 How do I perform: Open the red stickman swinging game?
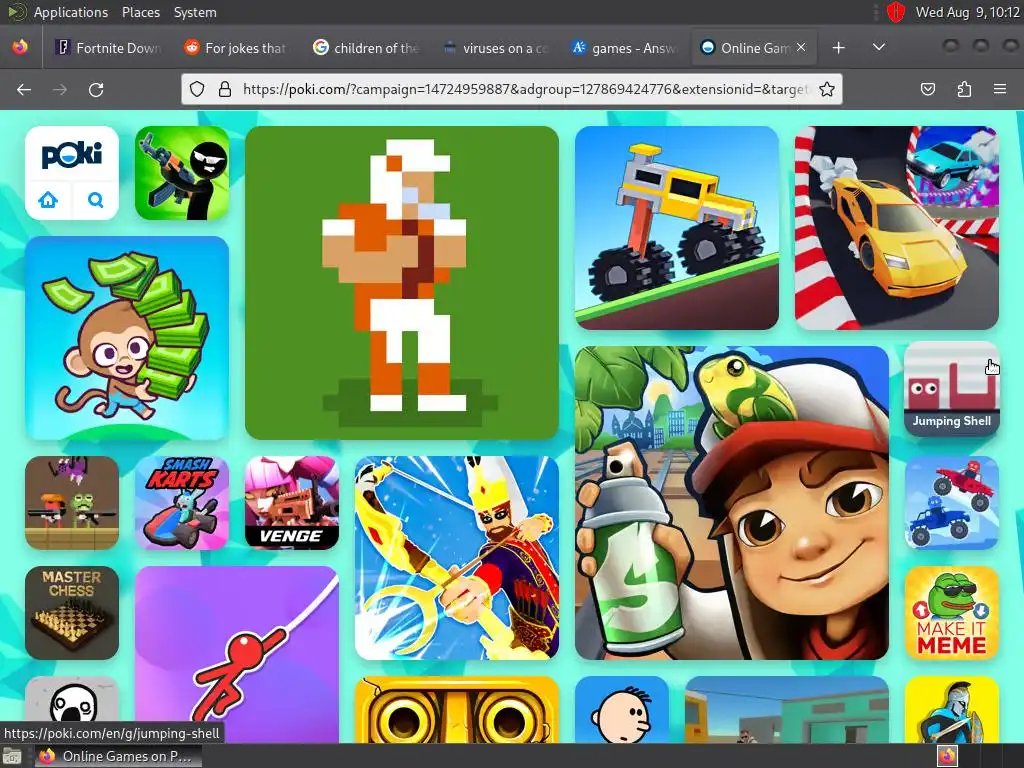237,654
